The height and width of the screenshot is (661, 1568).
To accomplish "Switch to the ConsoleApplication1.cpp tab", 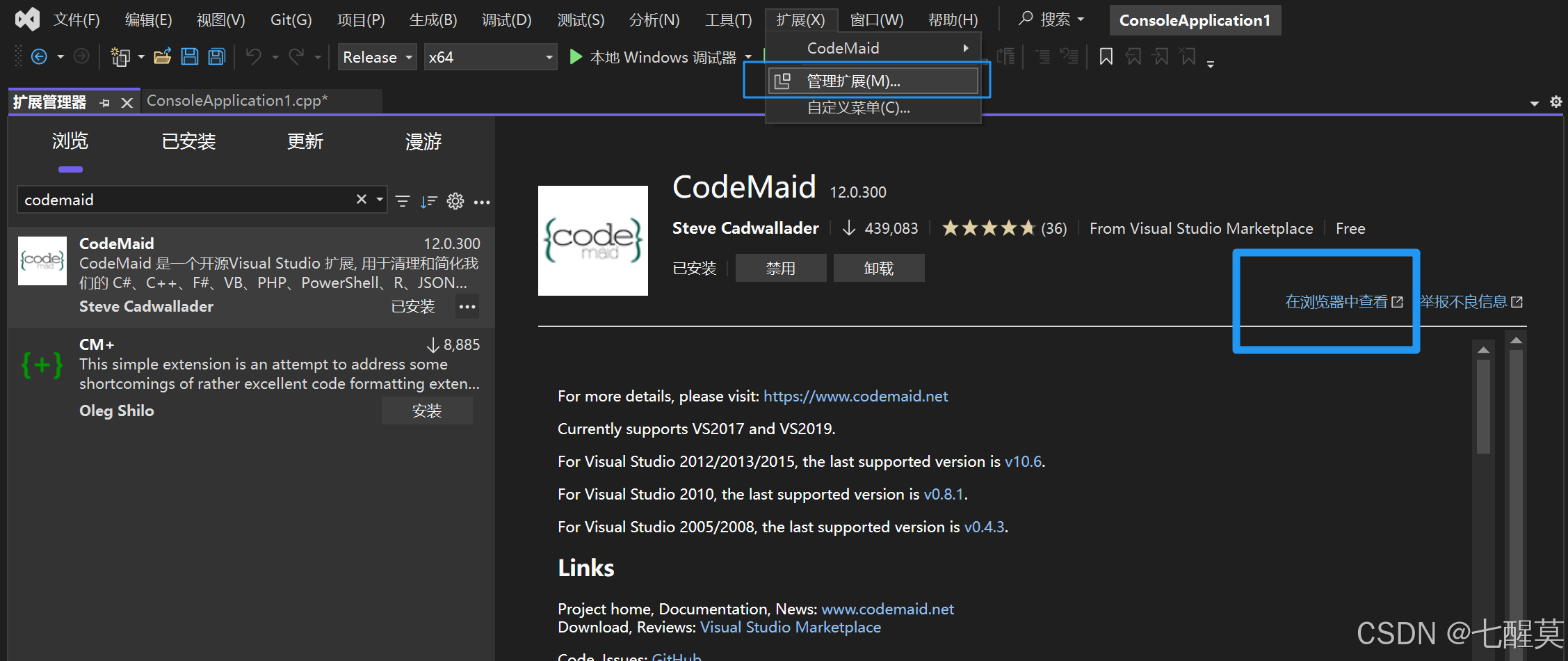I will [236, 100].
